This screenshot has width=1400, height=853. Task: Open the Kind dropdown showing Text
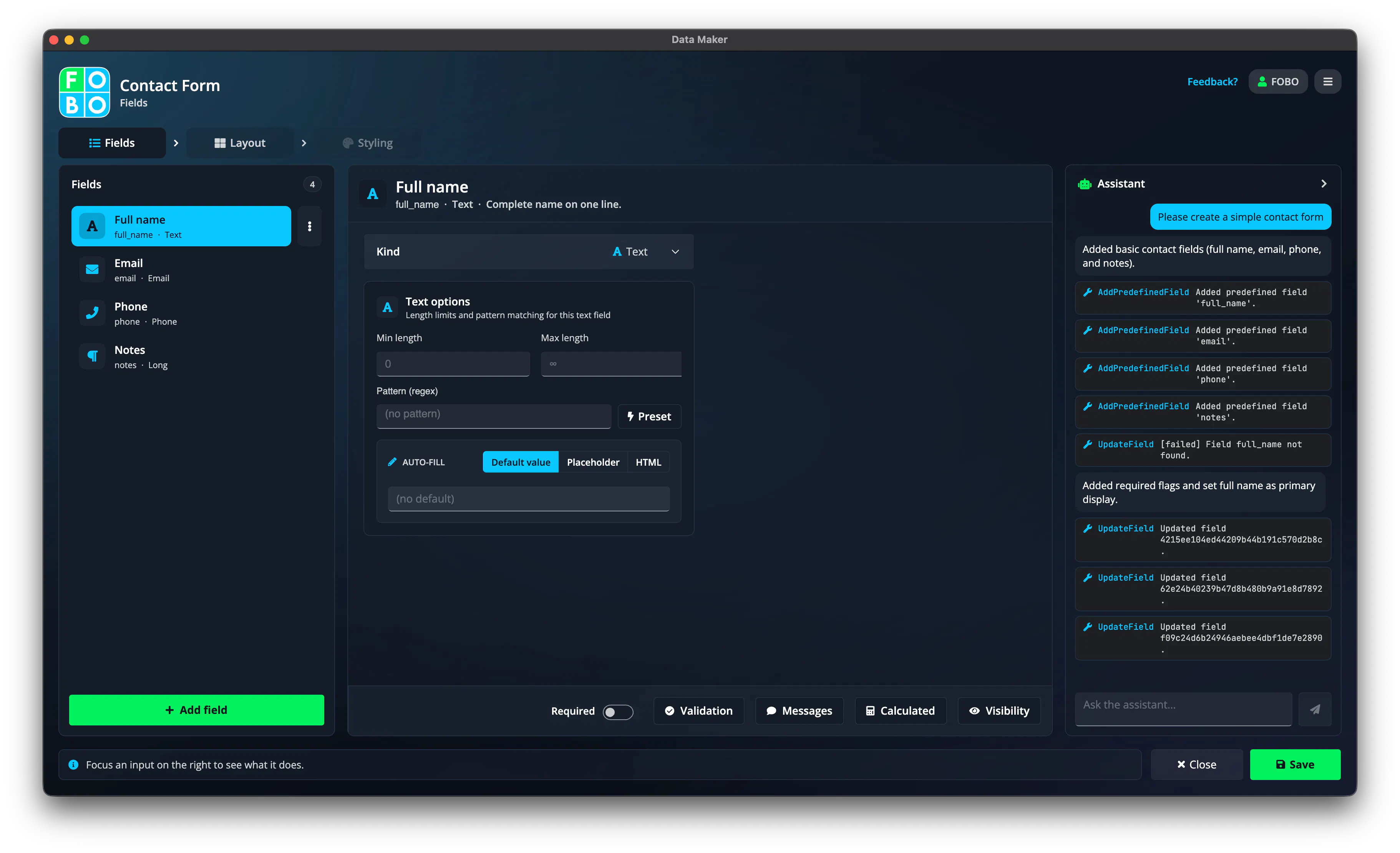[528, 252]
